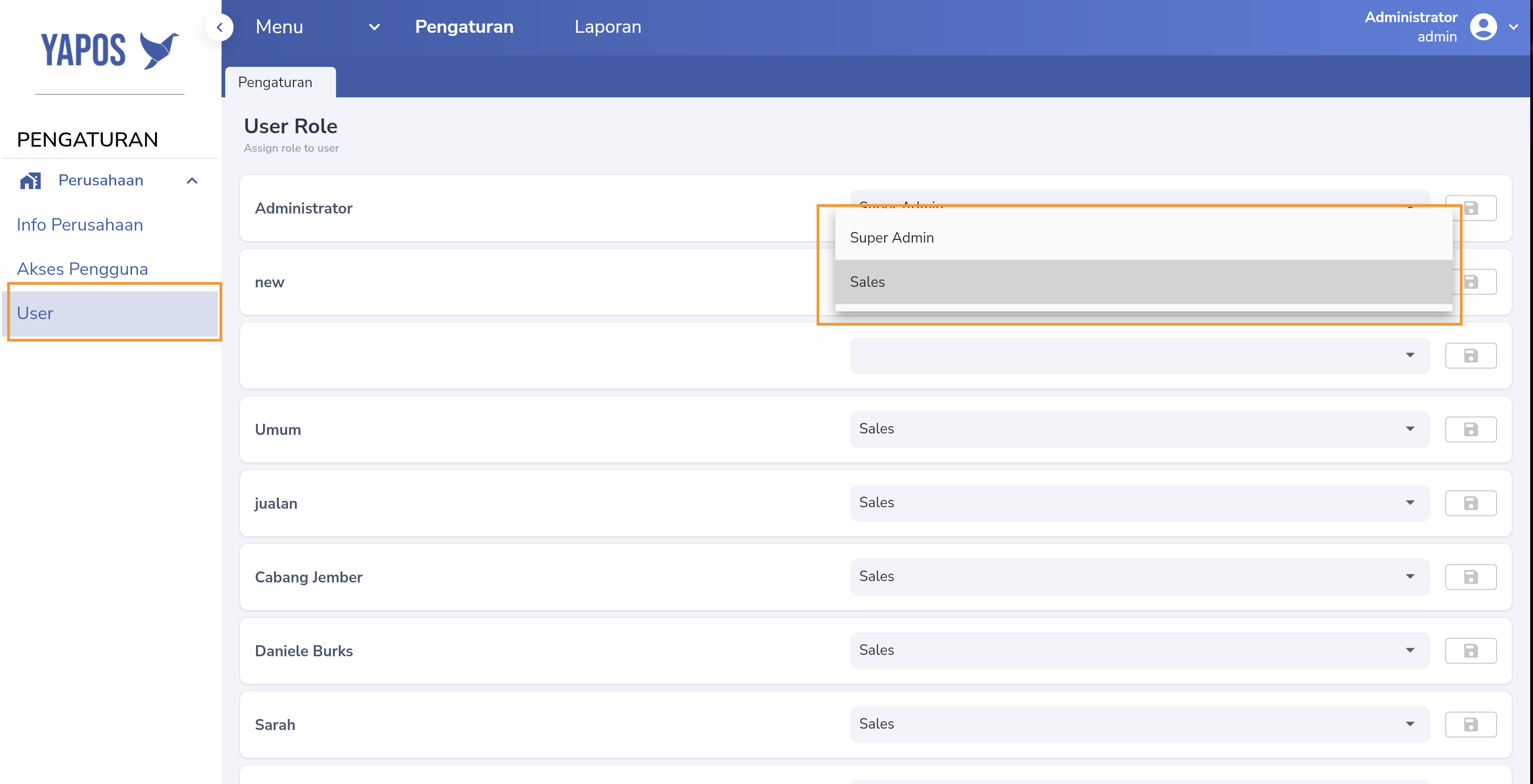The image size is (1533, 784).
Task: Open role dropdown for the unnamed blank row
Action: 1139,356
